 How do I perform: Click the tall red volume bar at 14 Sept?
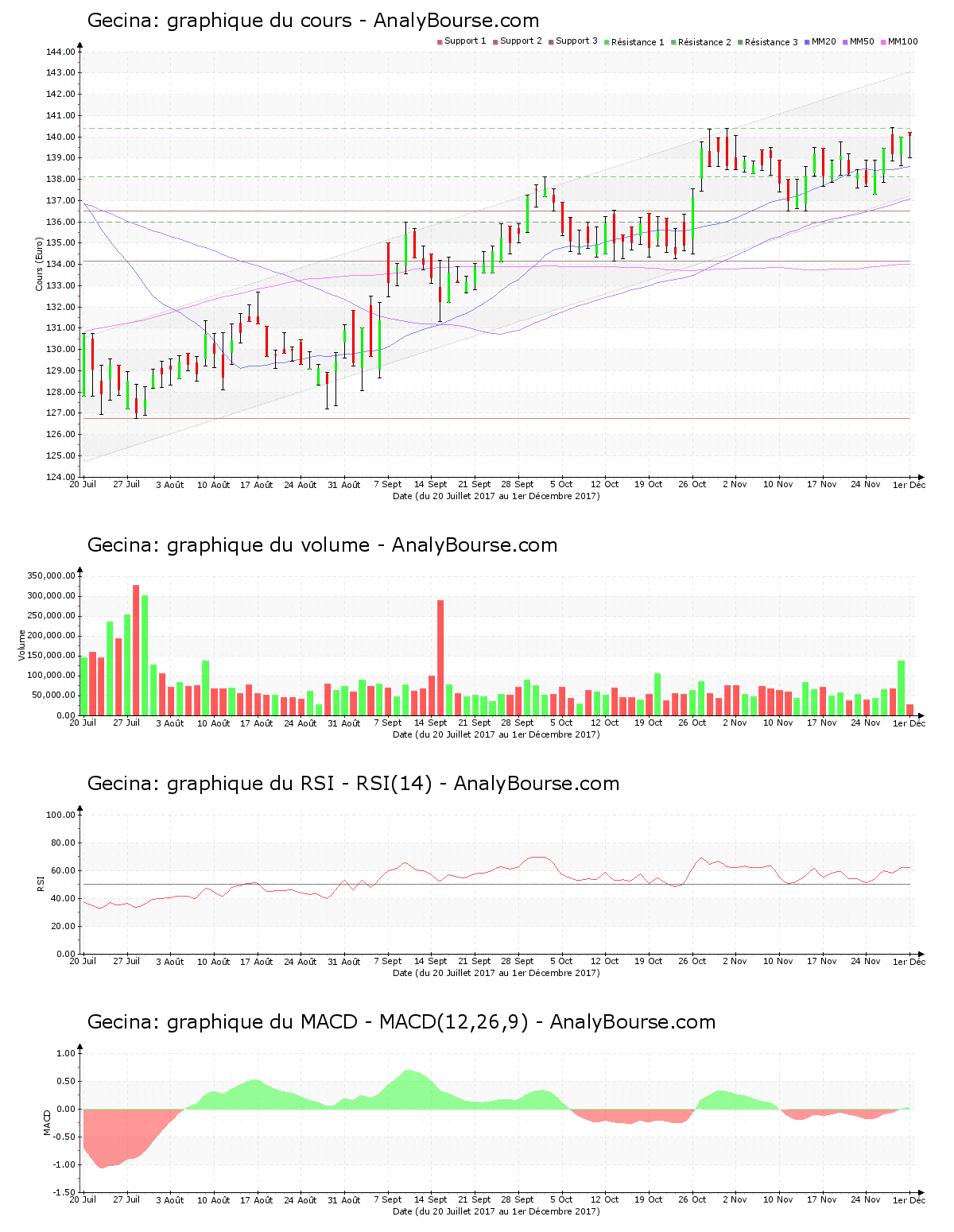point(440,658)
